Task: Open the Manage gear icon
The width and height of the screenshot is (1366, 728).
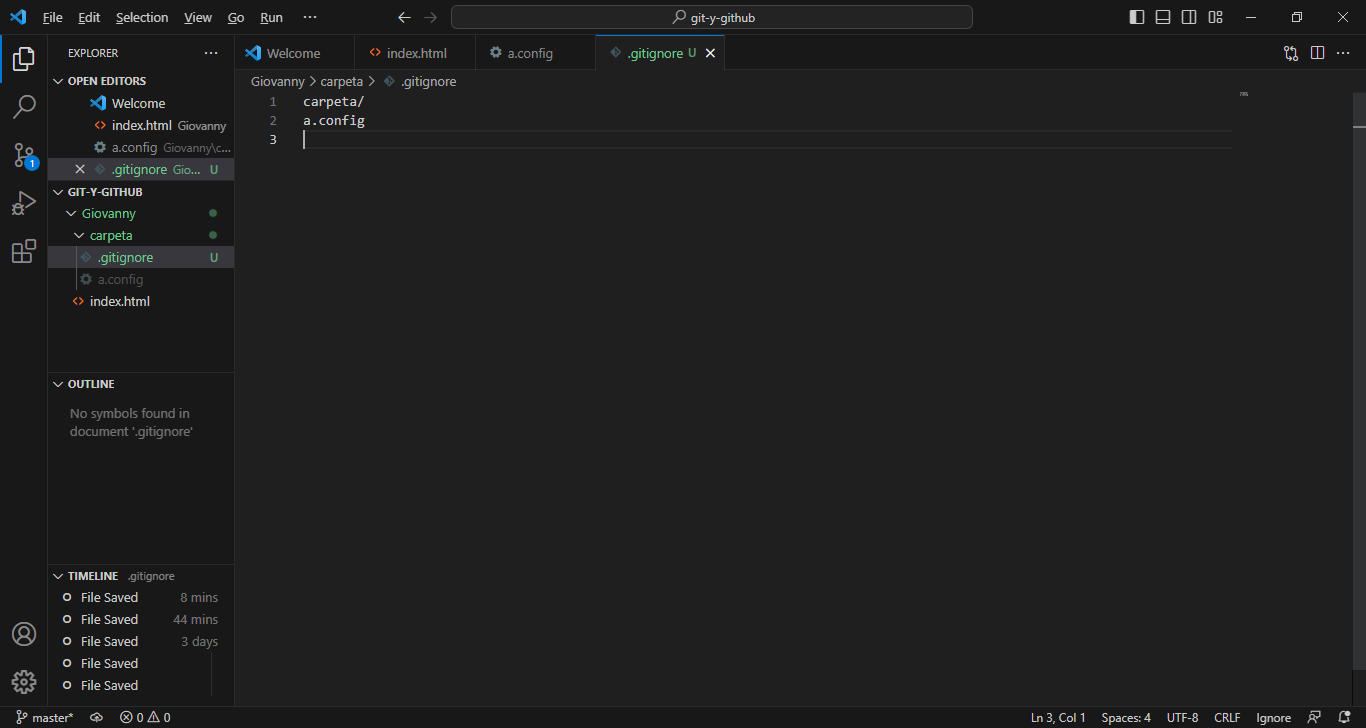Action: (24, 682)
